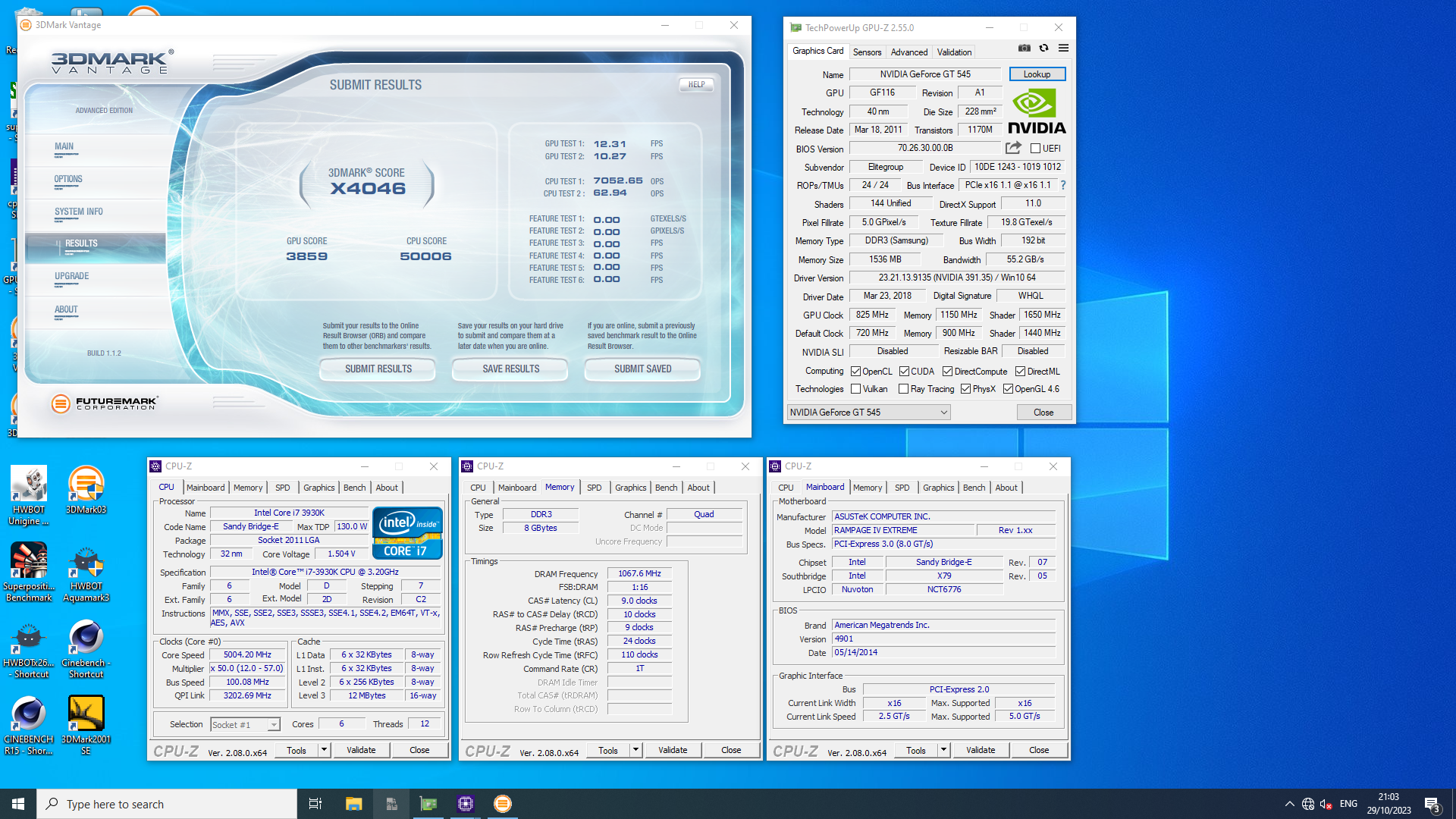The height and width of the screenshot is (819, 1456).
Task: Open the GPU selection dropdown in GPU-Z
Action: [868, 413]
